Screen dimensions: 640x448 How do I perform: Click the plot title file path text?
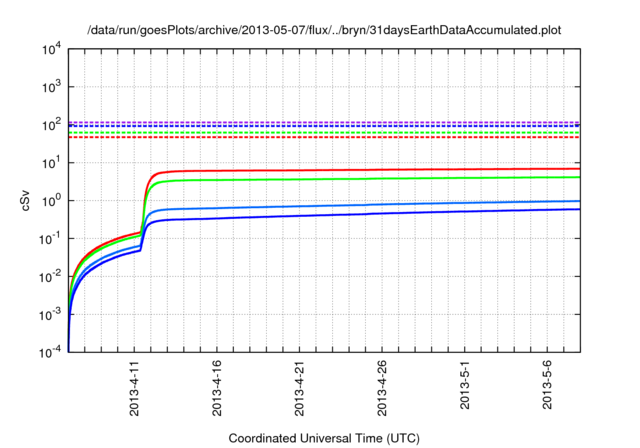(x=324, y=30)
